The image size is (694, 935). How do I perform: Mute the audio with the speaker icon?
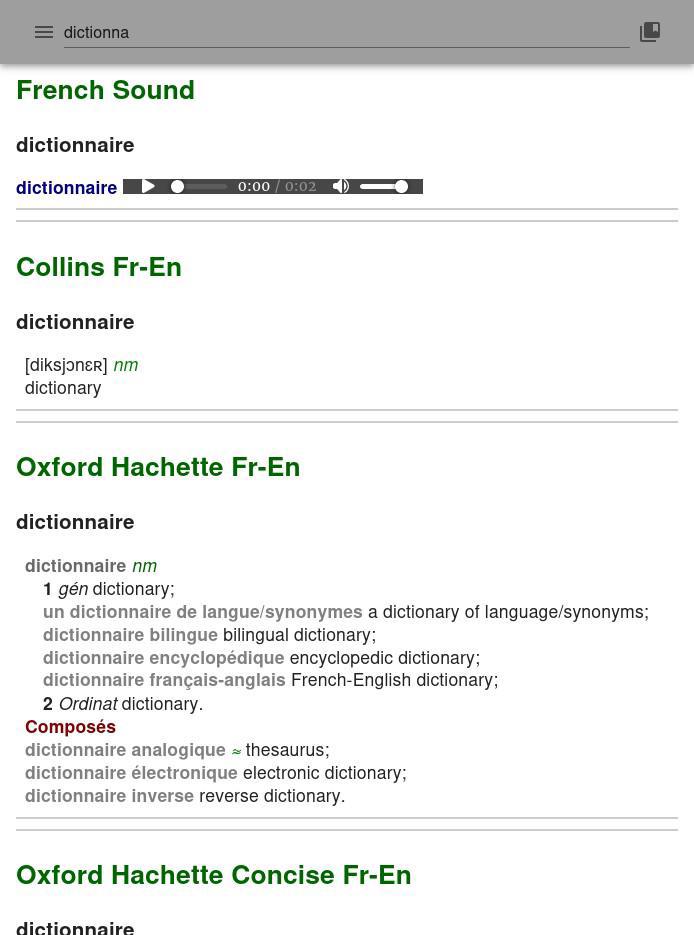tap(341, 186)
